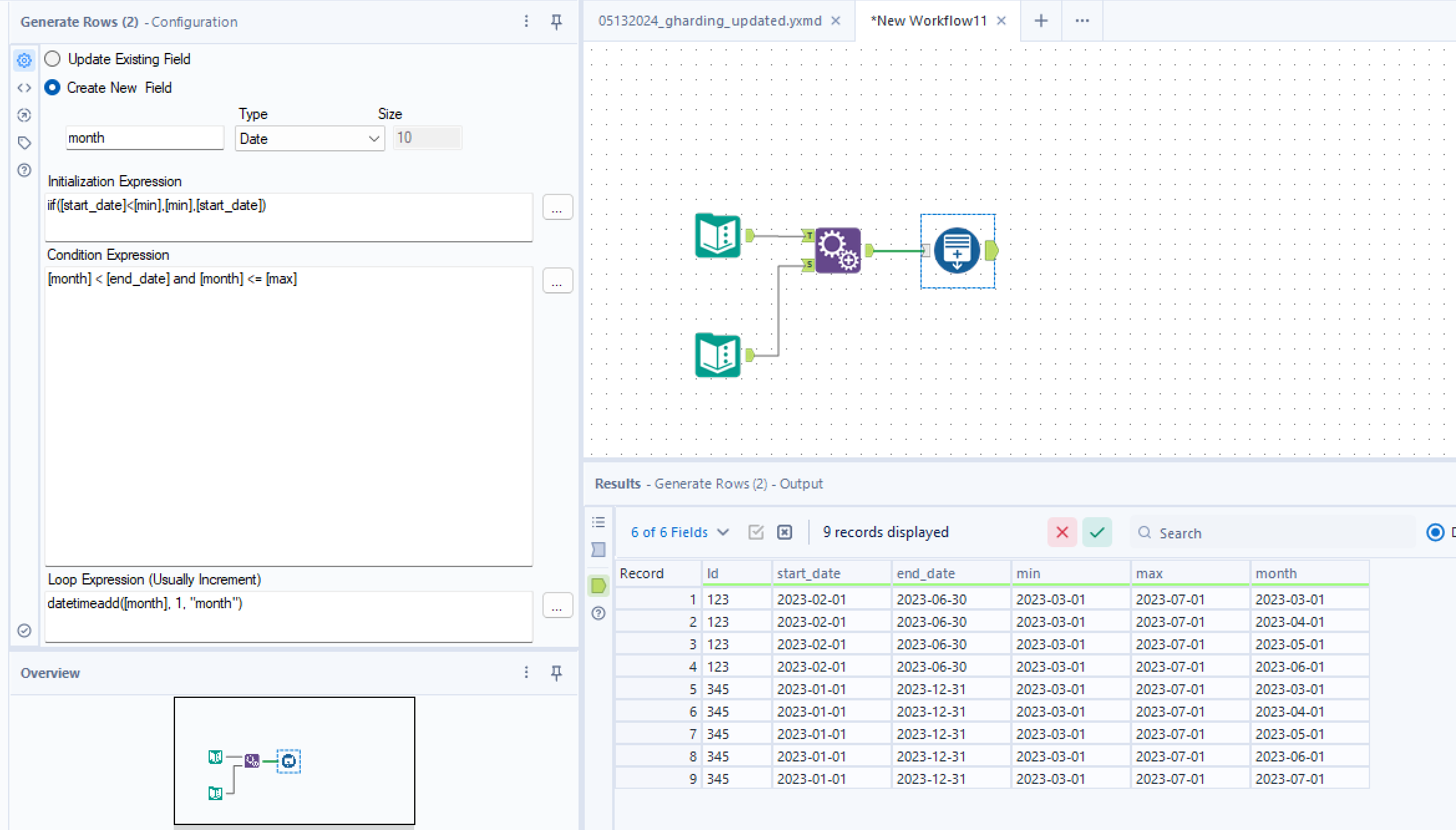Click the red X cancel data button
Image resolution: width=1456 pixels, height=830 pixels.
1062,532
